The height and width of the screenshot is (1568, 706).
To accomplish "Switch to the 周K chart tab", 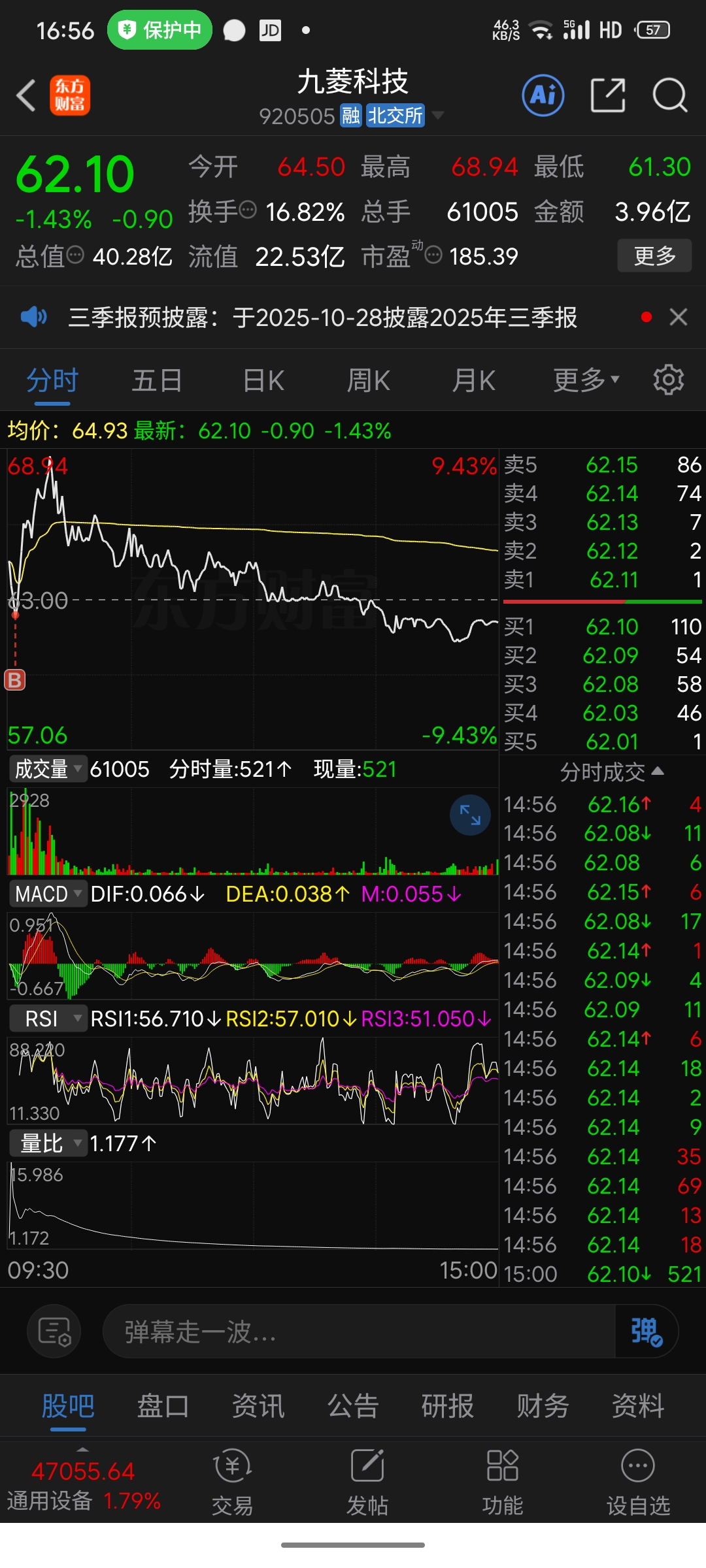I will (369, 380).
